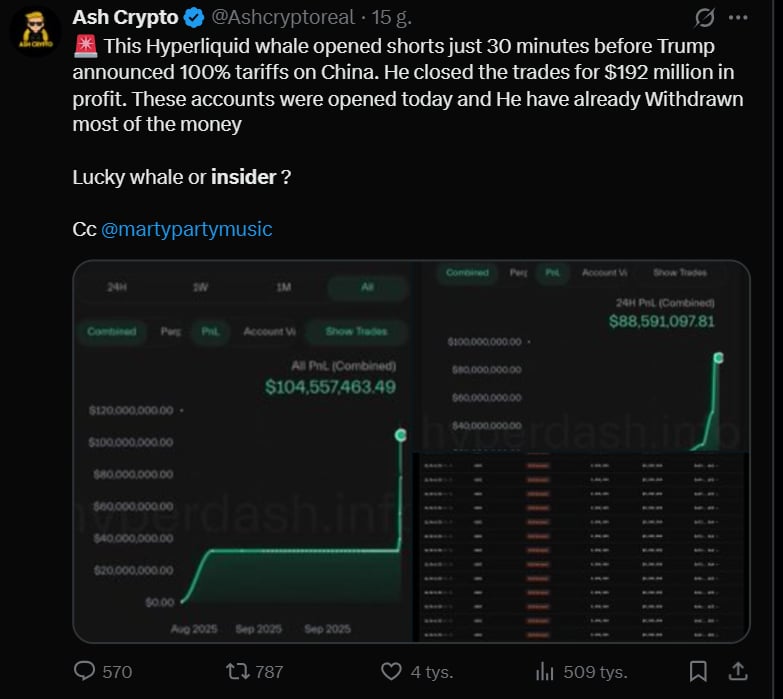Toggle 'Show Trades' in the left chart panel
This screenshot has width=783, height=699.
356,332
